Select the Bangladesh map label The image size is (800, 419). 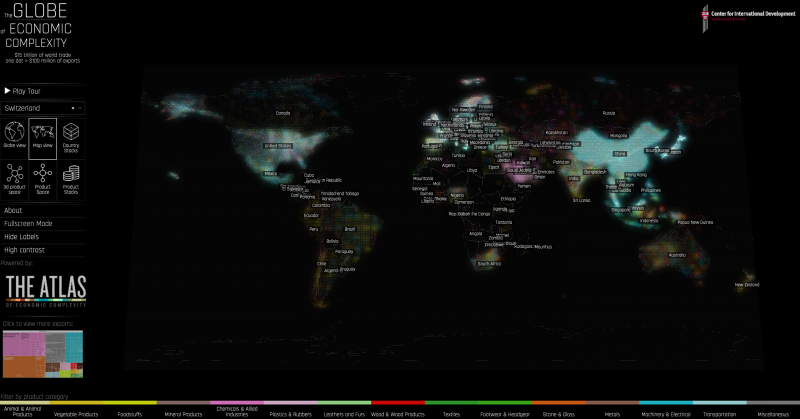pos(595,172)
